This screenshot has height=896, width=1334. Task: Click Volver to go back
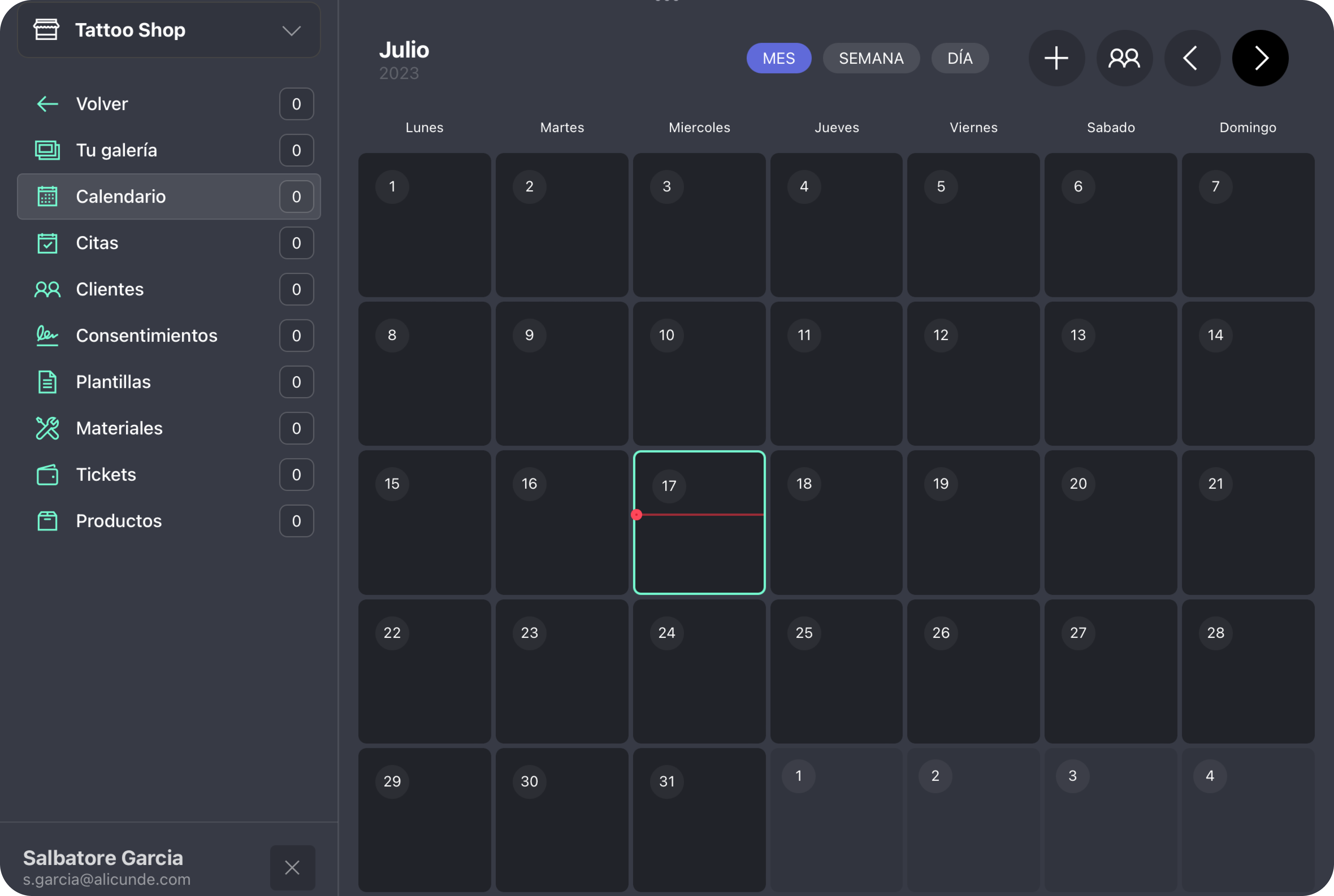pyautogui.click(x=102, y=104)
